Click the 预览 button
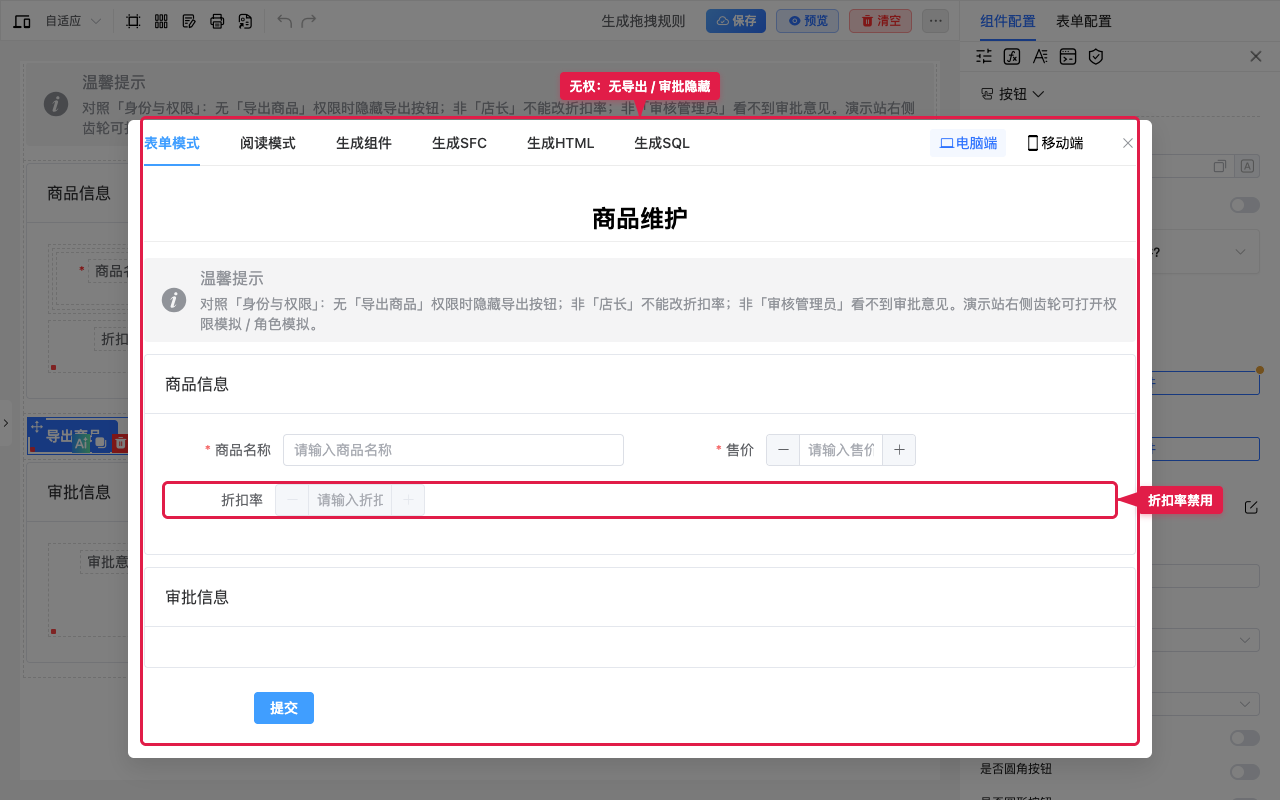Image resolution: width=1280 pixels, height=800 pixels. [x=807, y=21]
